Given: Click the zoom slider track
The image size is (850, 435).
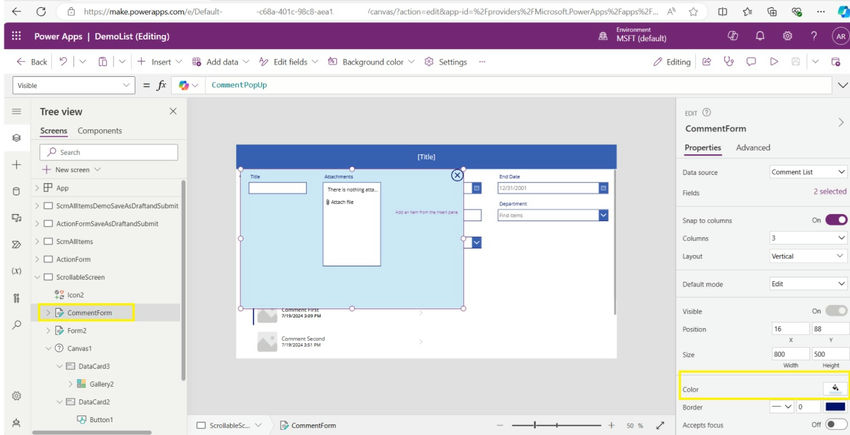Looking at the screenshot, I should click(556, 426).
